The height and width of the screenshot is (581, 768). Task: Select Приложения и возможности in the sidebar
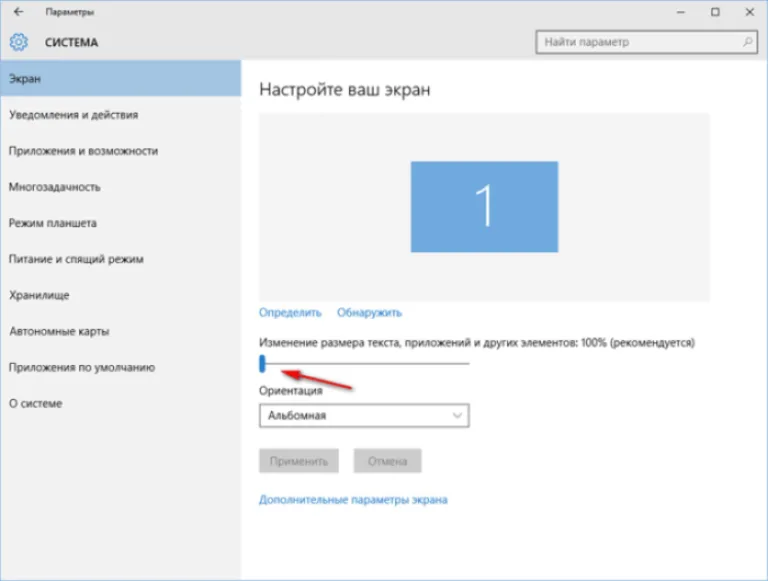(120, 151)
